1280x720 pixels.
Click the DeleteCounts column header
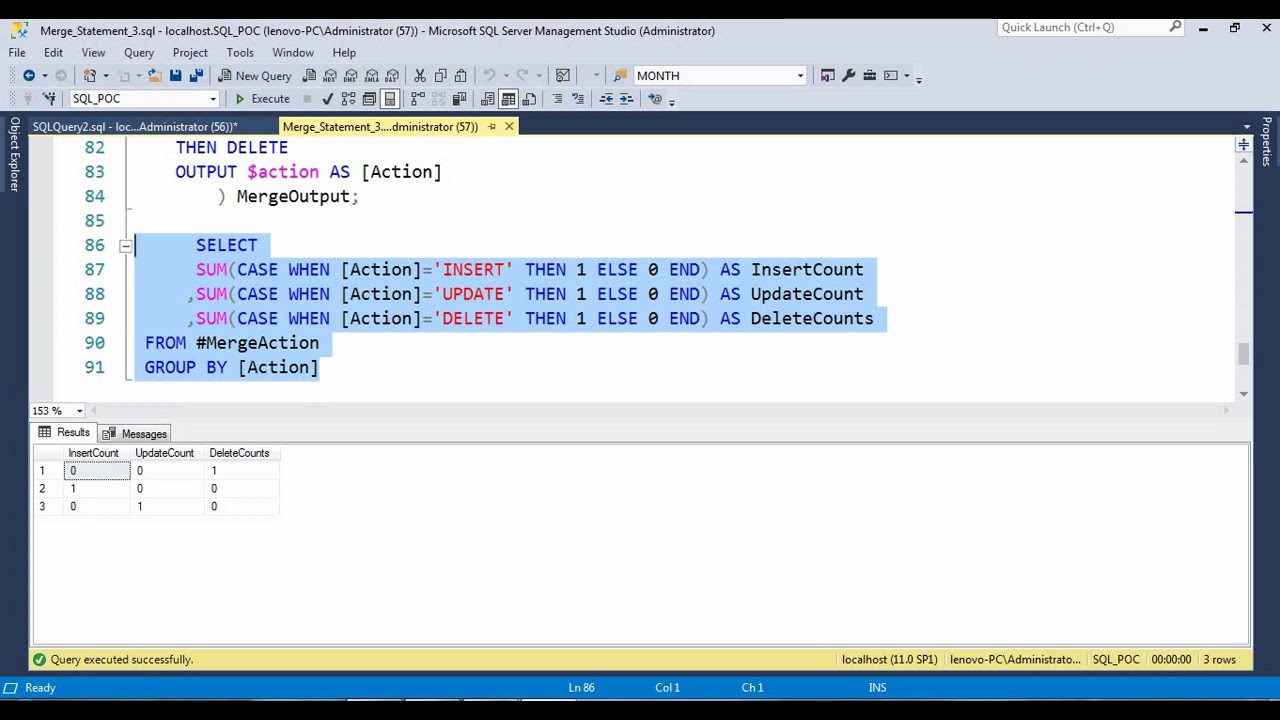coord(240,453)
